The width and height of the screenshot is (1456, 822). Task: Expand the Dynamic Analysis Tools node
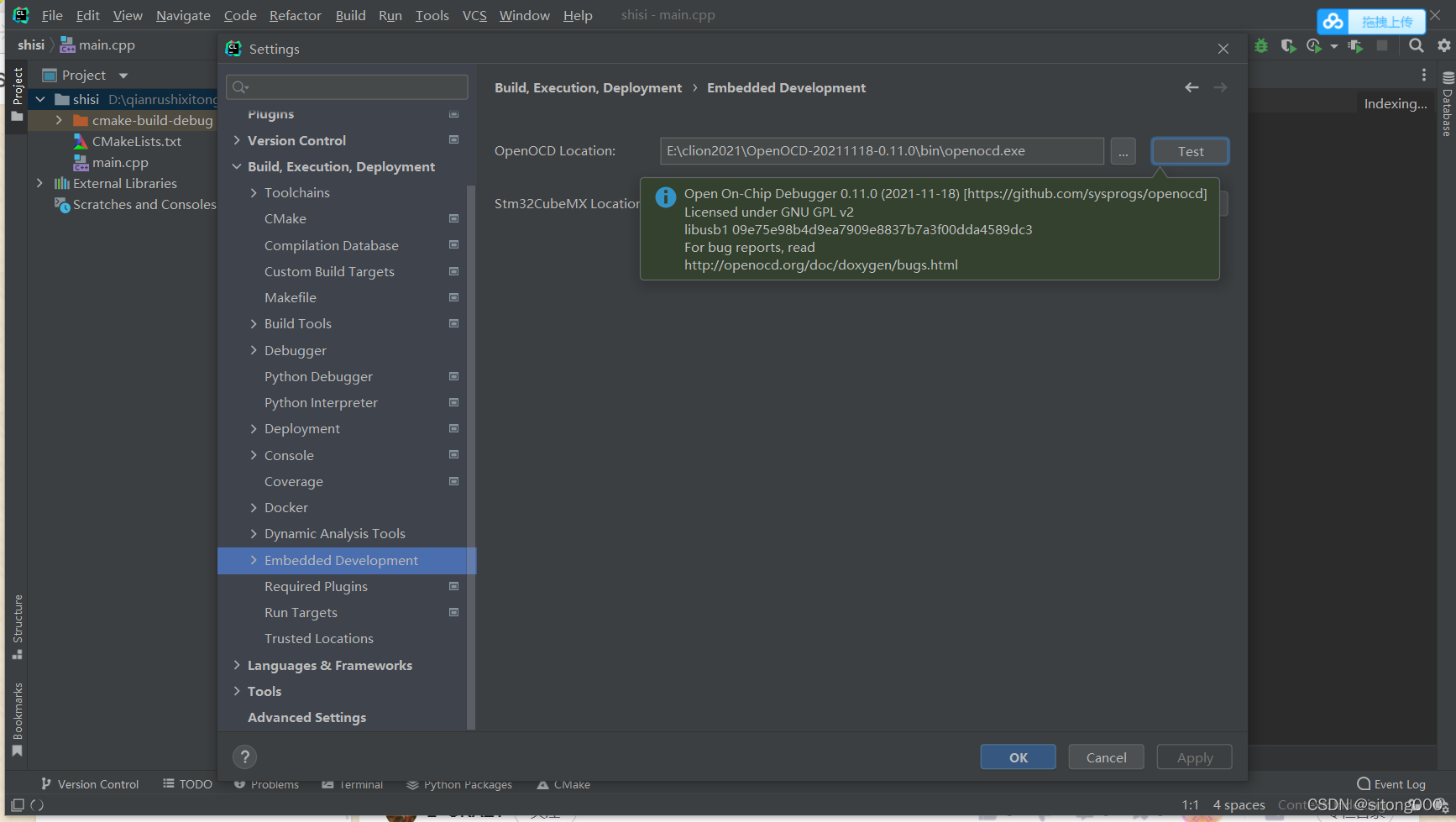(254, 533)
